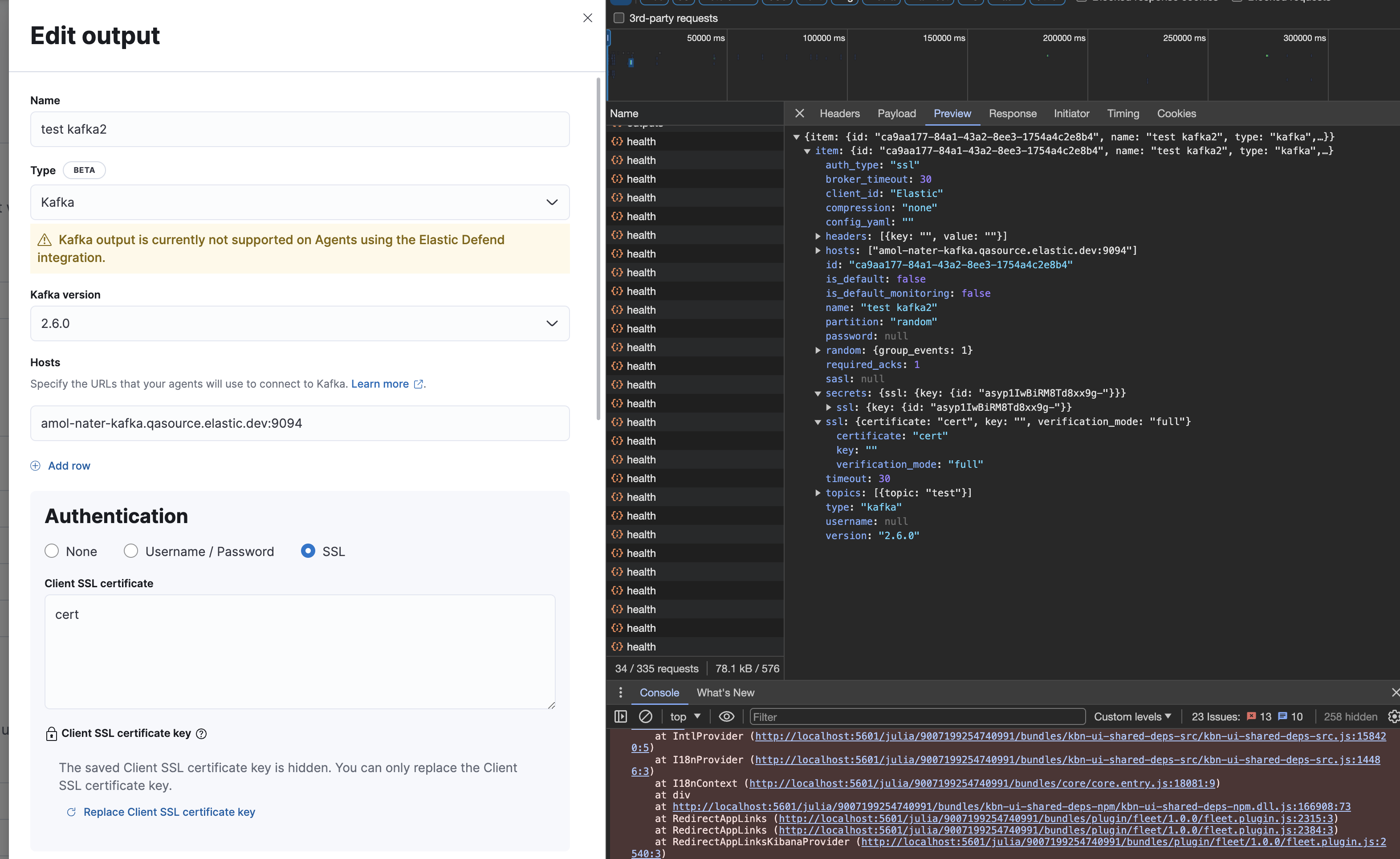Switch to the Headers tab
1400x859 pixels.
point(839,113)
